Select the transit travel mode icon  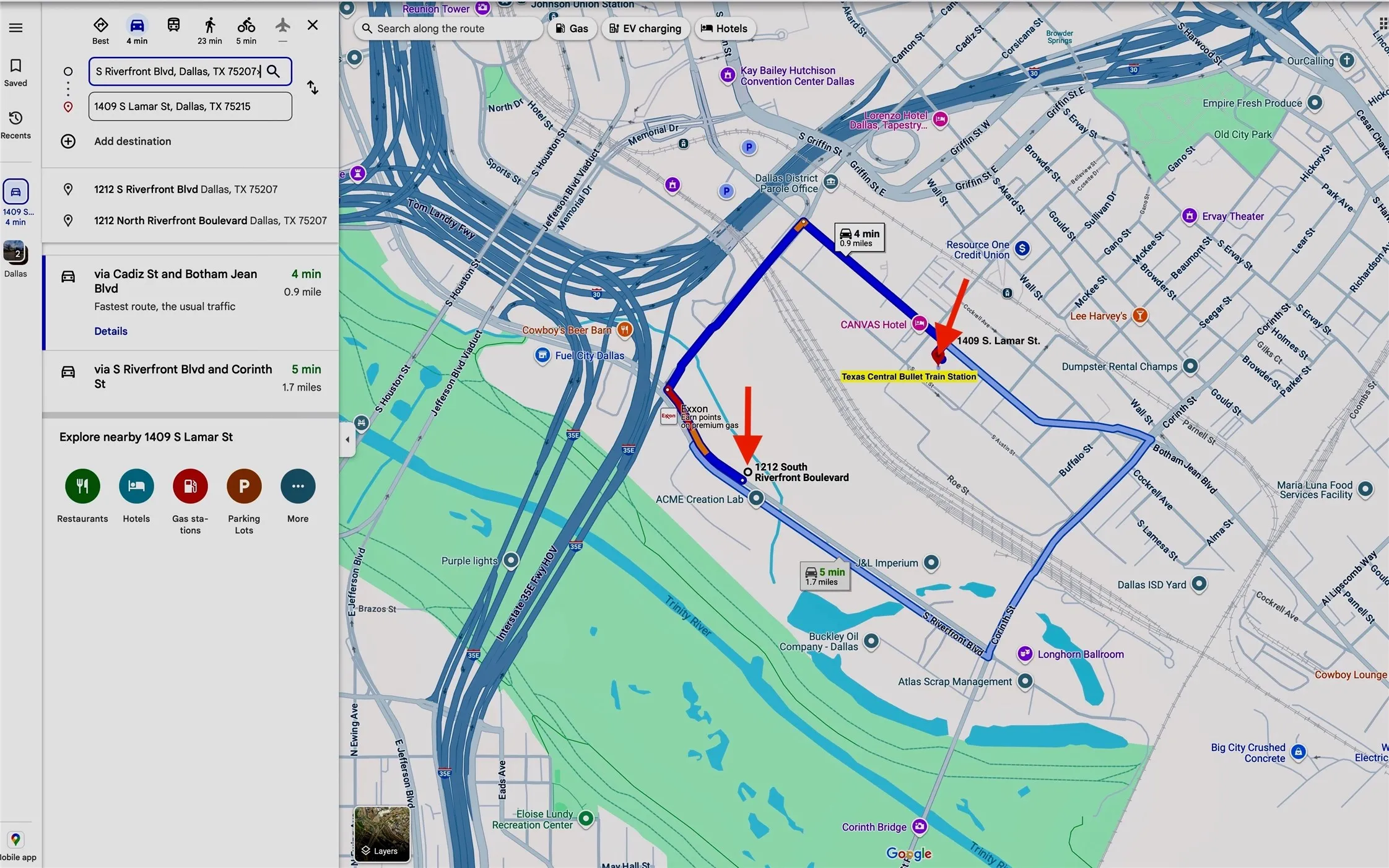pyautogui.click(x=173, y=25)
